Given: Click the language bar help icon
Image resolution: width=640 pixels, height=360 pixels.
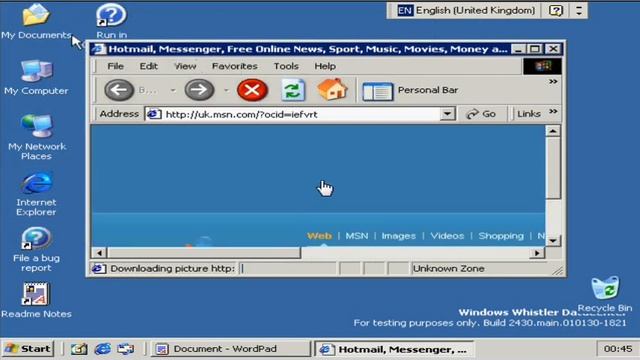Looking at the screenshot, I should click(556, 10).
